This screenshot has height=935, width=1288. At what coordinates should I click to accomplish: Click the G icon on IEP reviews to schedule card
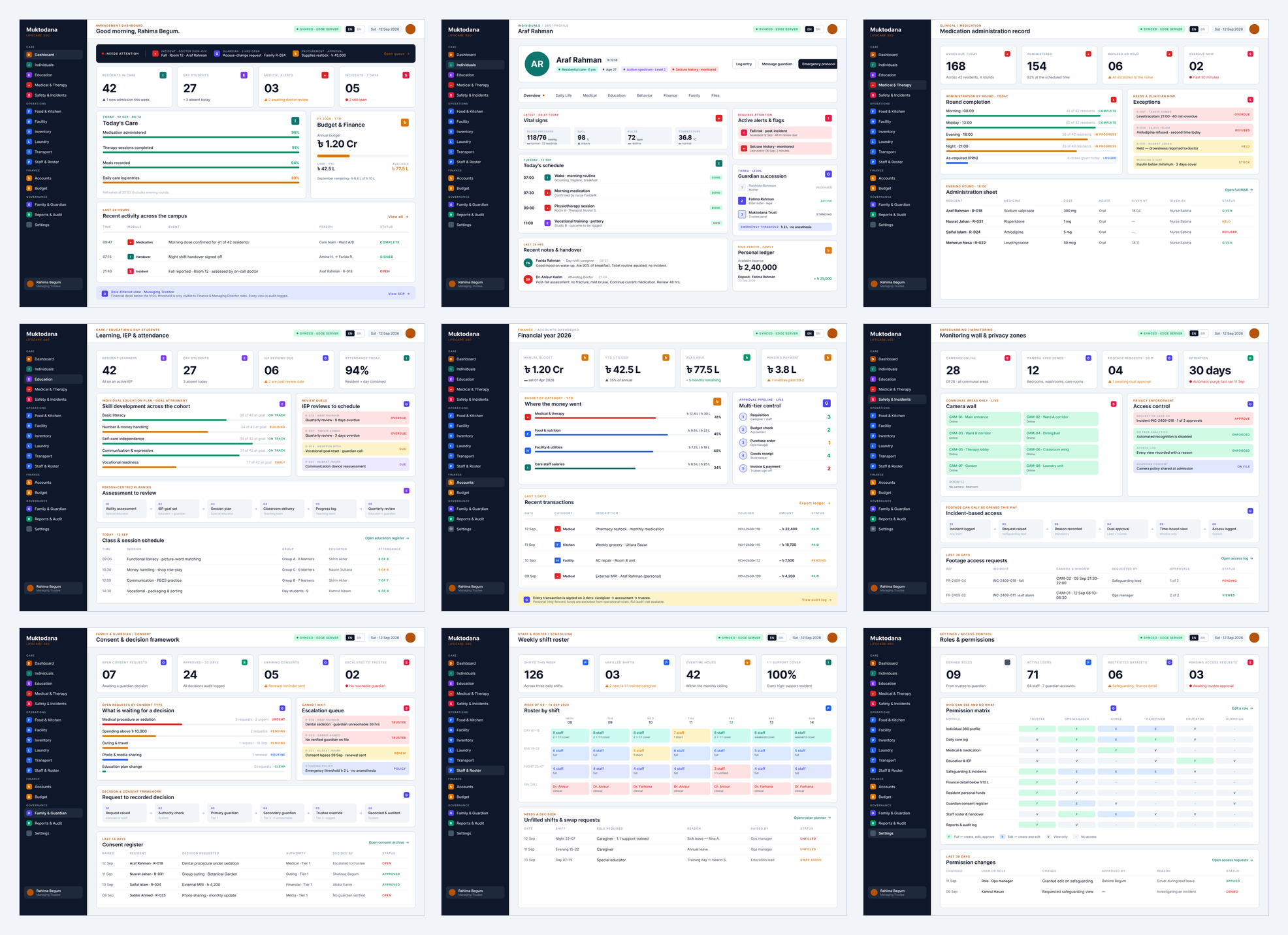coord(406,404)
